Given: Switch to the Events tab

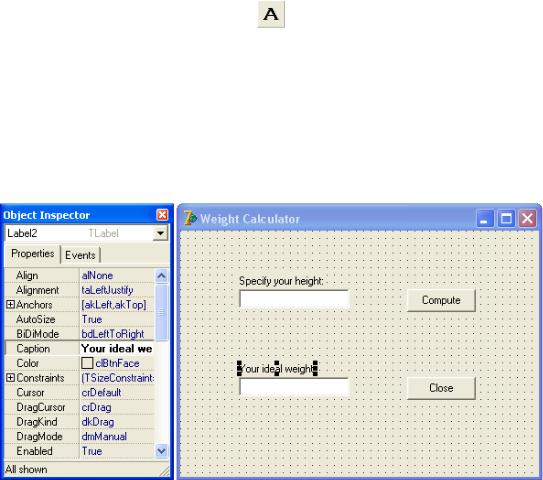Looking at the screenshot, I should pyautogui.click(x=80, y=255).
